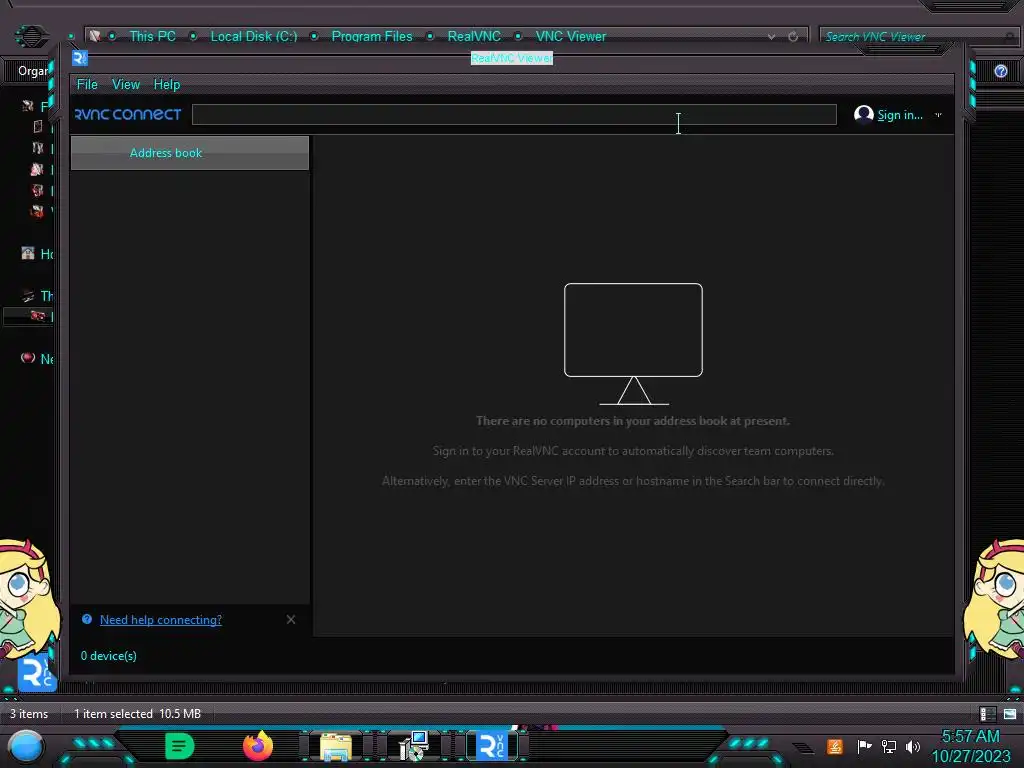
Task: Click VNC Viewer in Explorer breadcrumb
Action: tap(571, 37)
